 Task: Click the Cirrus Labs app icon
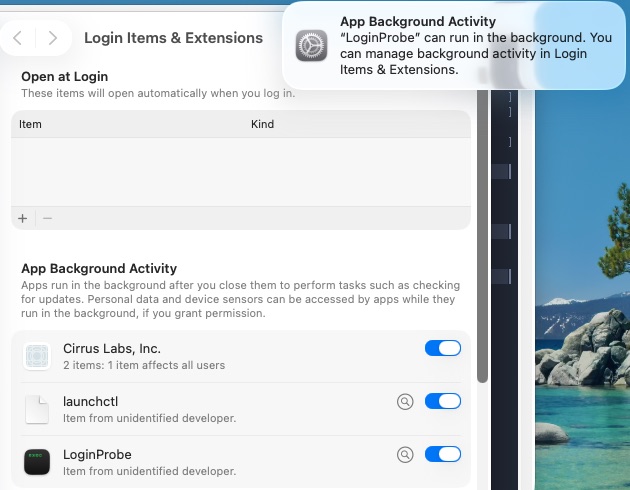pos(37,356)
